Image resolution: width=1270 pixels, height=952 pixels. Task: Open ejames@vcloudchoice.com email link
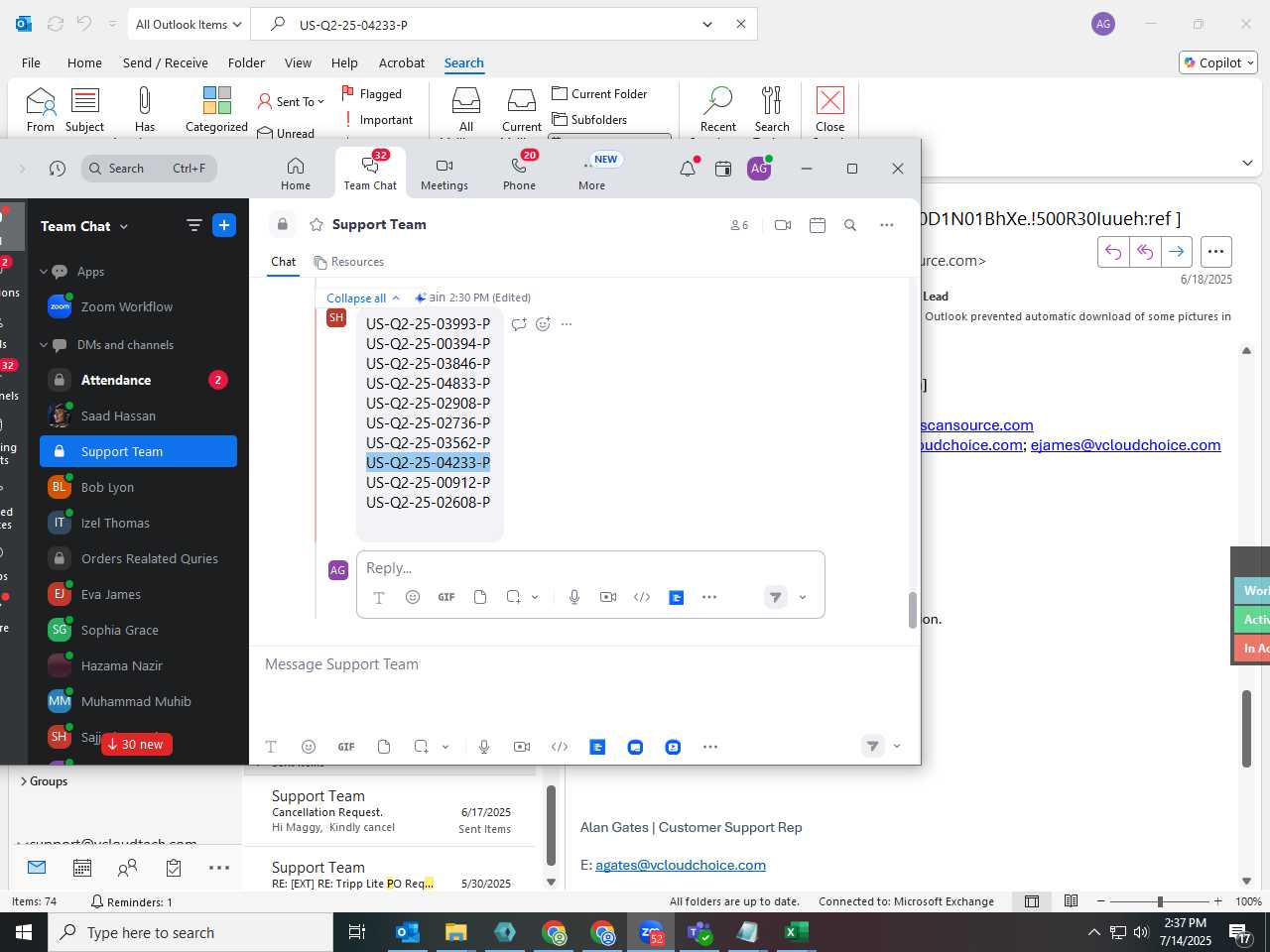tap(1125, 444)
